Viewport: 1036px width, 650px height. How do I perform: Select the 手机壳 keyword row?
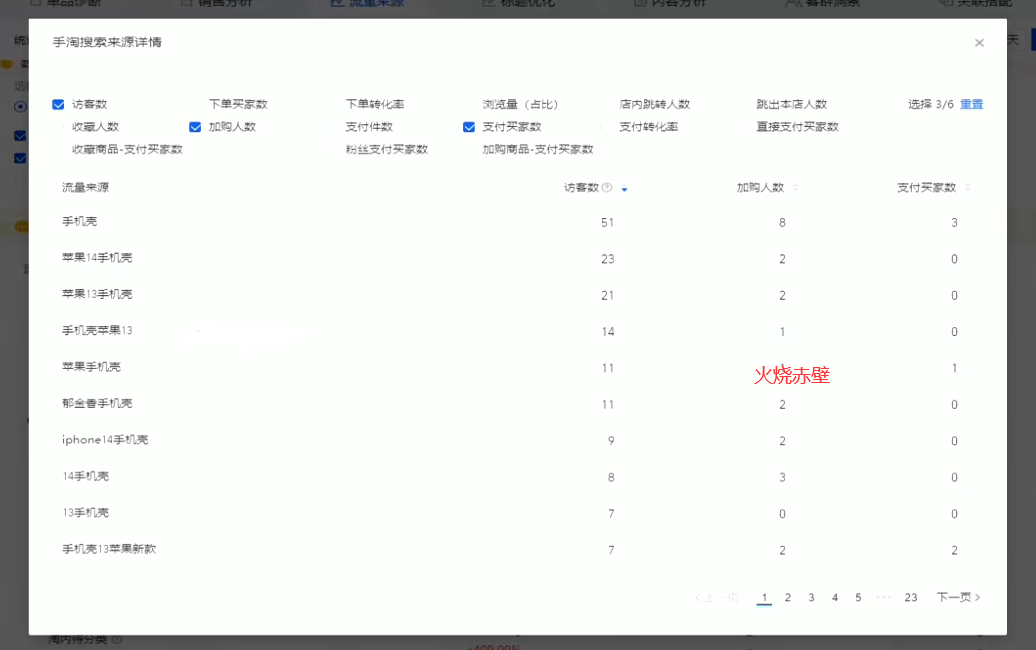point(517,222)
